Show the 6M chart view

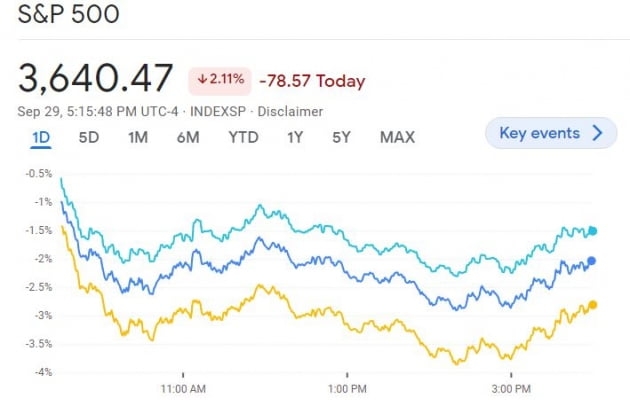point(188,137)
